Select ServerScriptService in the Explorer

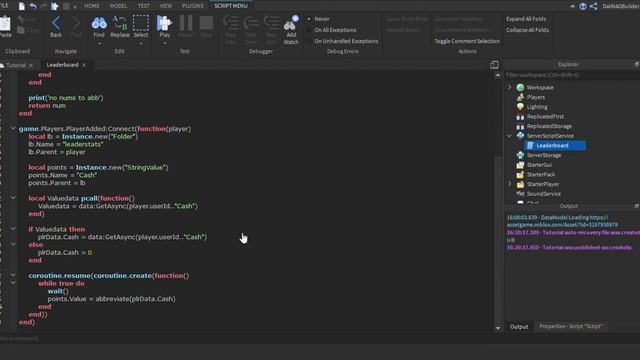550,136
